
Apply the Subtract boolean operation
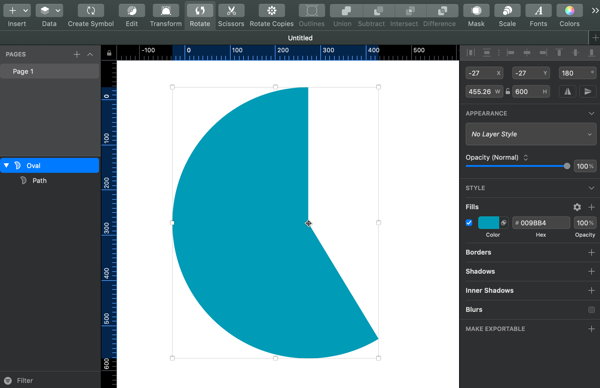coord(378,11)
